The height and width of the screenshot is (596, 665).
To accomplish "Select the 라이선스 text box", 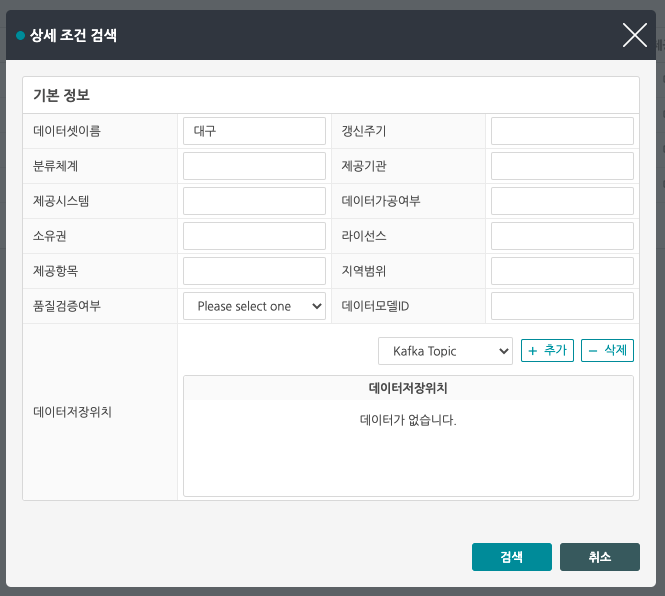I will pyautogui.click(x=562, y=236).
